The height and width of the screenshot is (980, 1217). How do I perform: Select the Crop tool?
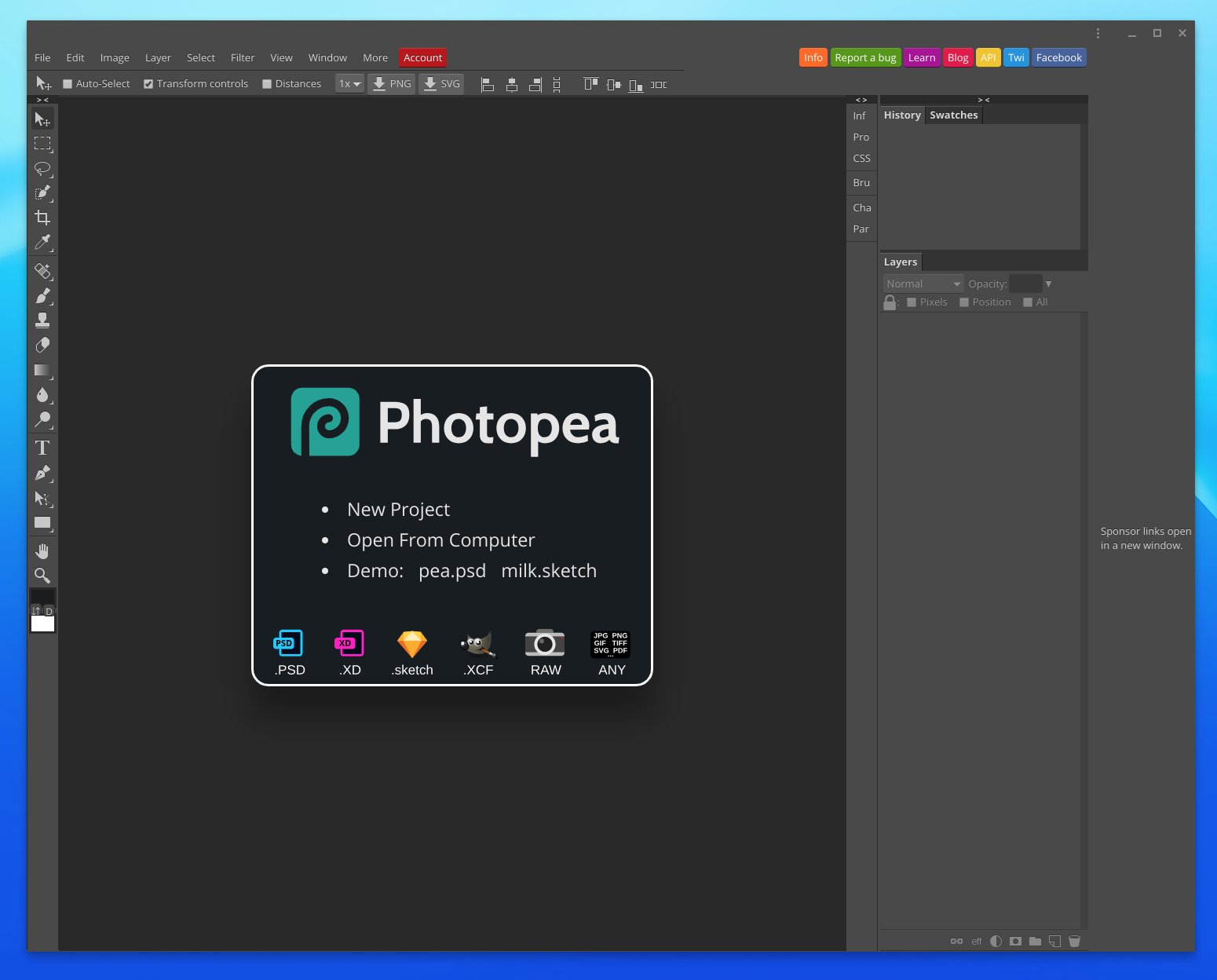pos(42,218)
